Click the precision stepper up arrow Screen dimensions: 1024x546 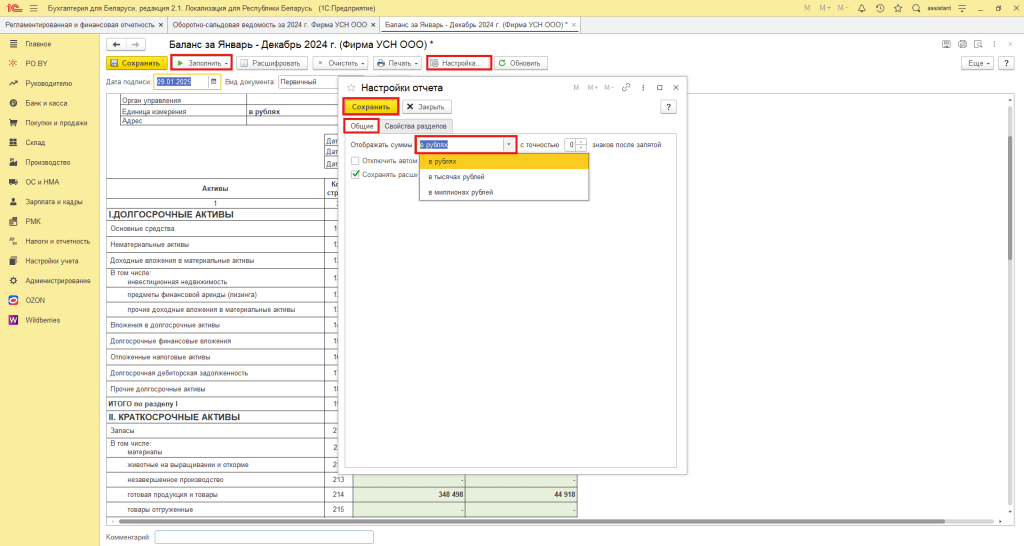click(581, 142)
